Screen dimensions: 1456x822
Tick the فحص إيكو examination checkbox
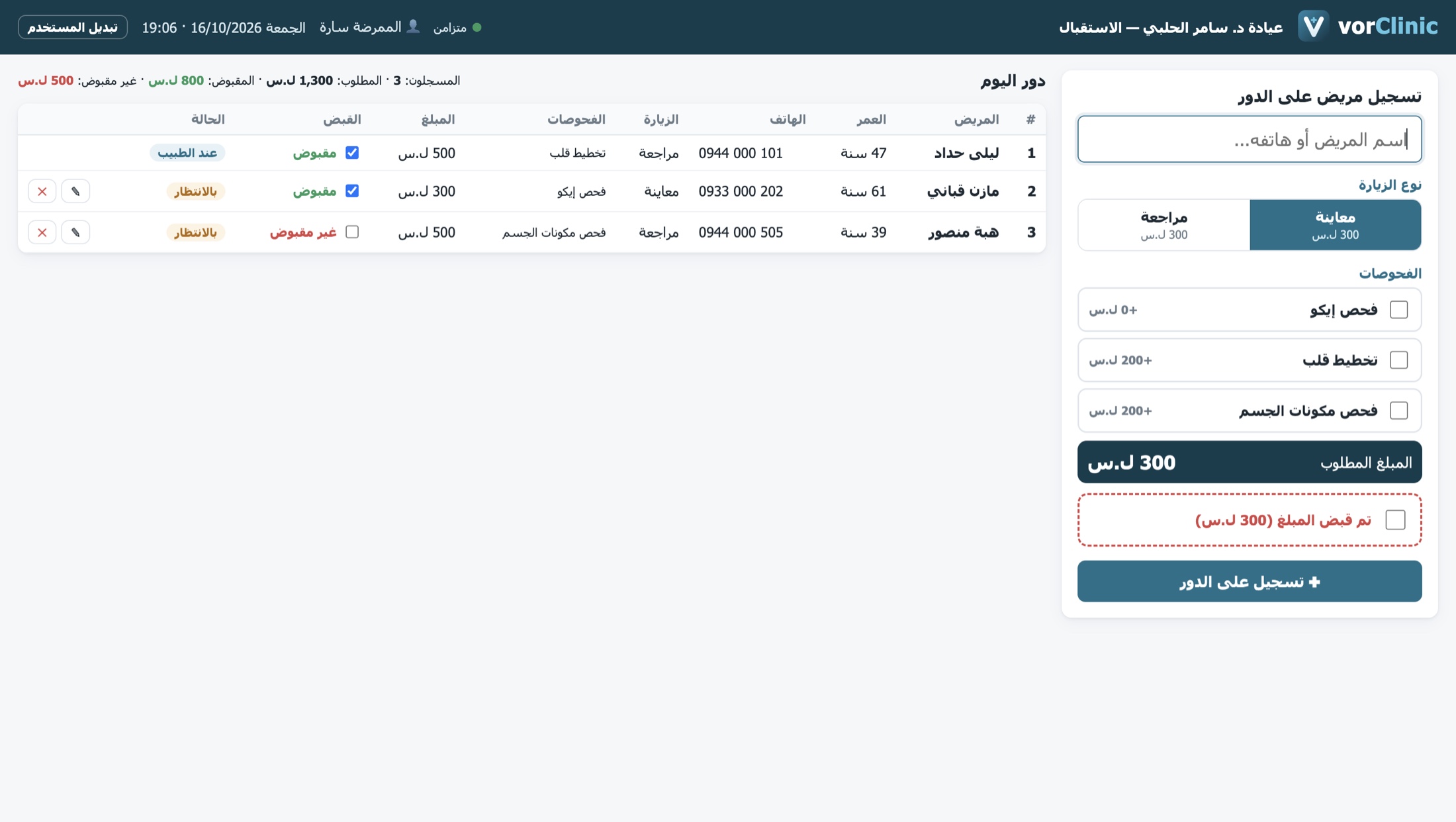tap(1398, 310)
